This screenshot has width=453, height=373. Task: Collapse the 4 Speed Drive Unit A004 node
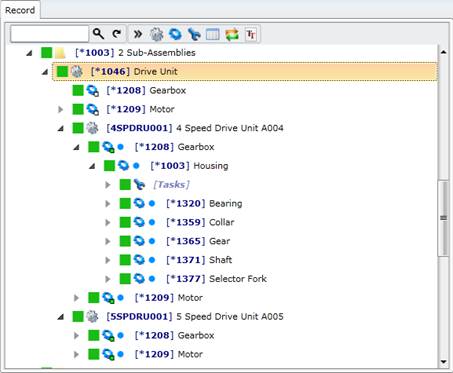point(61,128)
